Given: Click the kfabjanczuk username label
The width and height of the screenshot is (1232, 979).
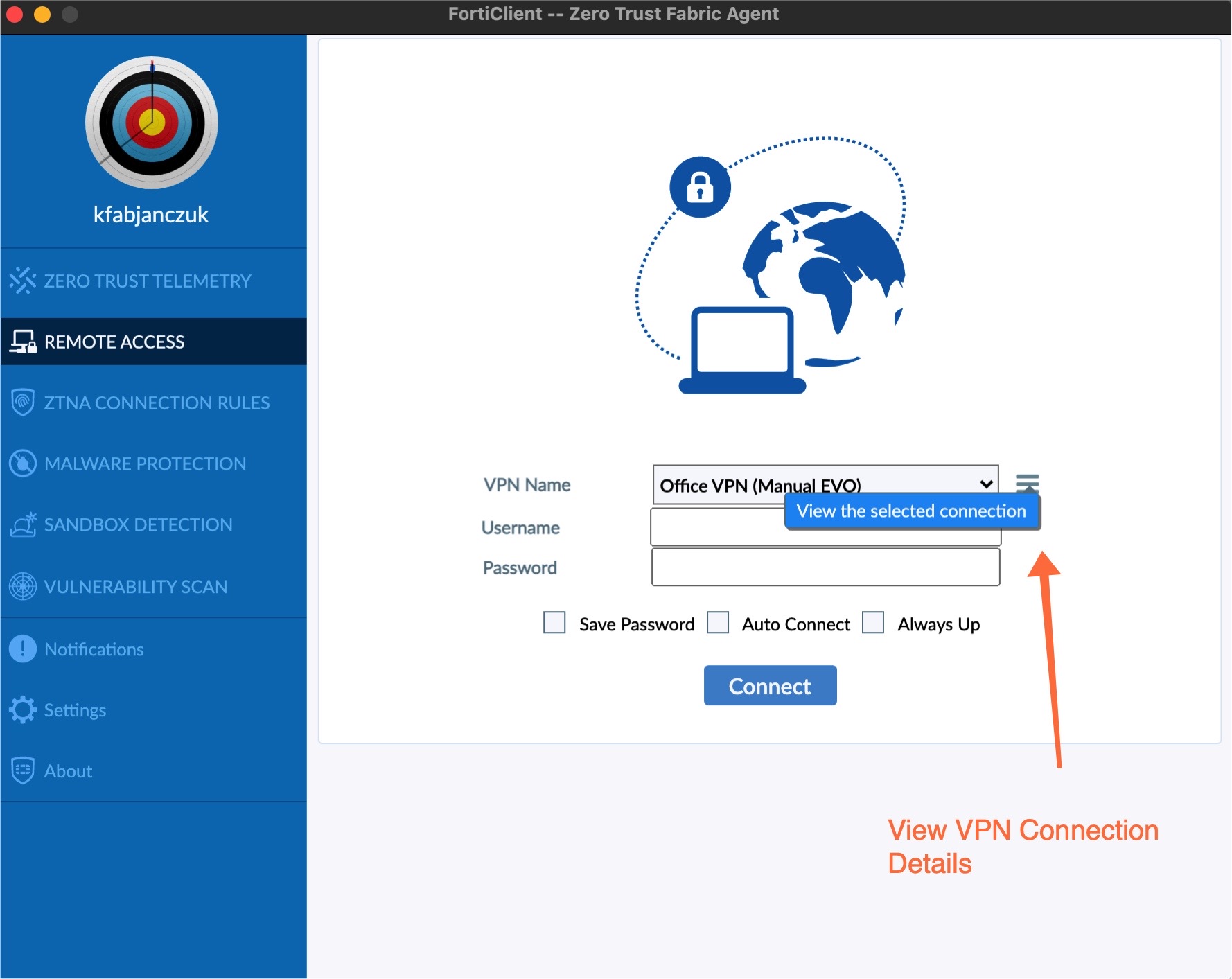Looking at the screenshot, I should (x=151, y=215).
